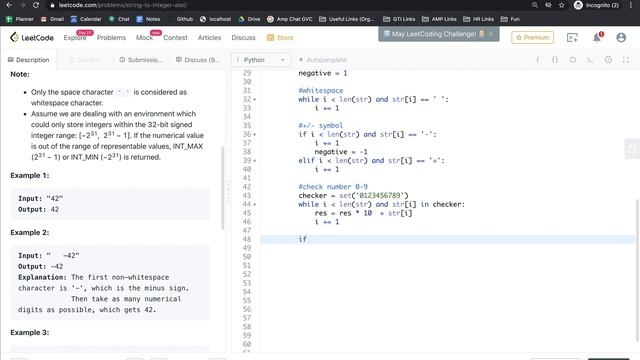Viewport: 640px width, 360px height.
Task: Bookmark this page with star icon
Action: (x=562, y=5)
